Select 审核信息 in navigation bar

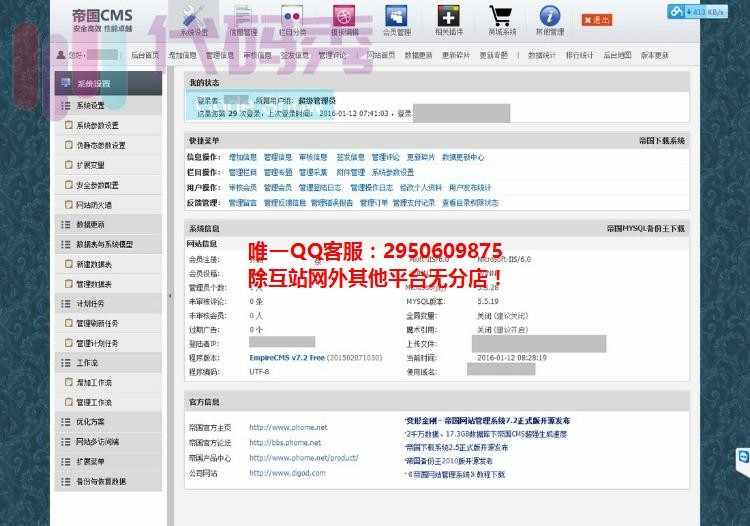pyautogui.click(x=257, y=55)
